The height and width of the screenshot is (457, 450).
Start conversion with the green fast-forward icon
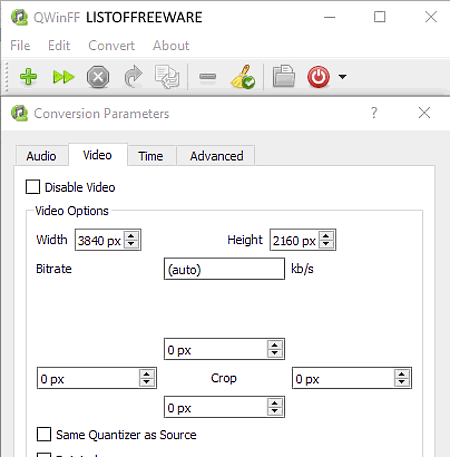pyautogui.click(x=63, y=77)
